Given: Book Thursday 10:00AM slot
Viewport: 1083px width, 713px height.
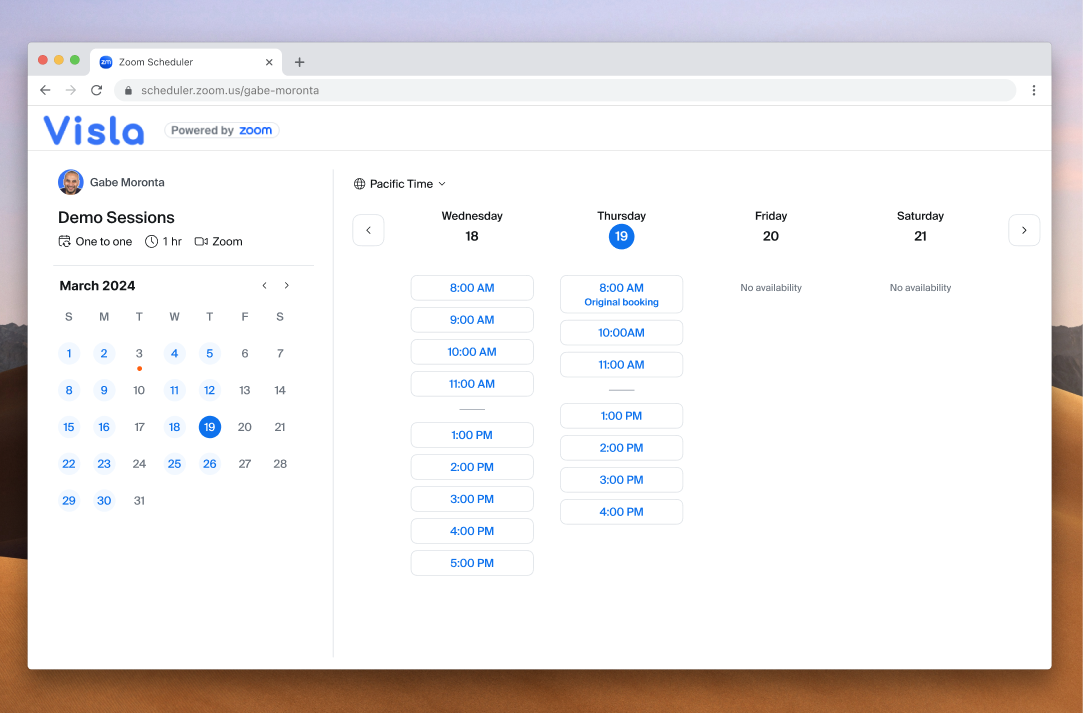Looking at the screenshot, I should 622,333.
